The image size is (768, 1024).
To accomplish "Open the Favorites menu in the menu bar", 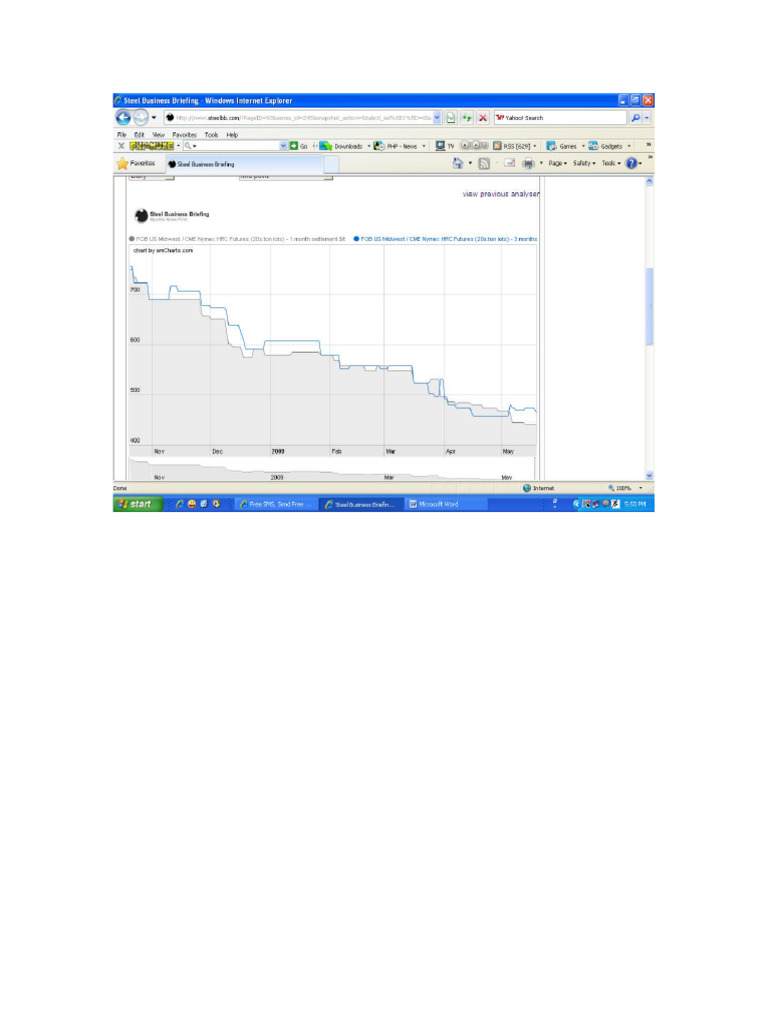I will (184, 135).
